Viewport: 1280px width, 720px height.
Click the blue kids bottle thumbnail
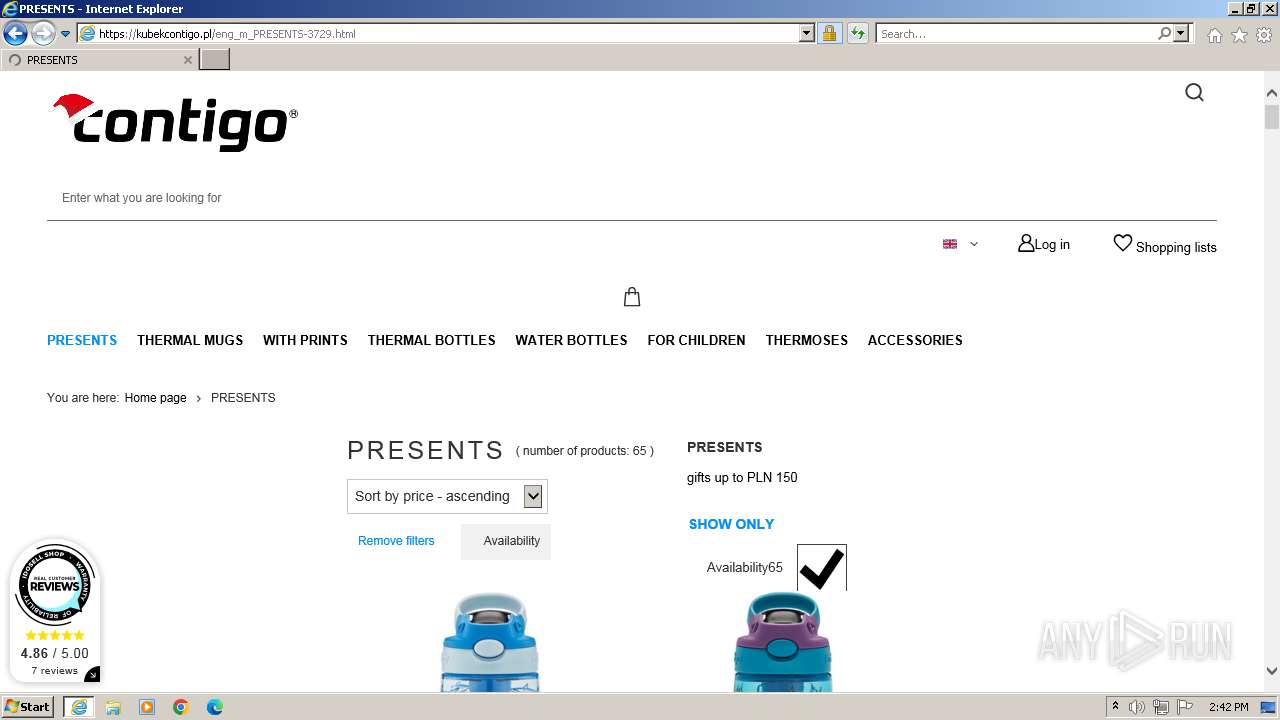tap(490, 642)
